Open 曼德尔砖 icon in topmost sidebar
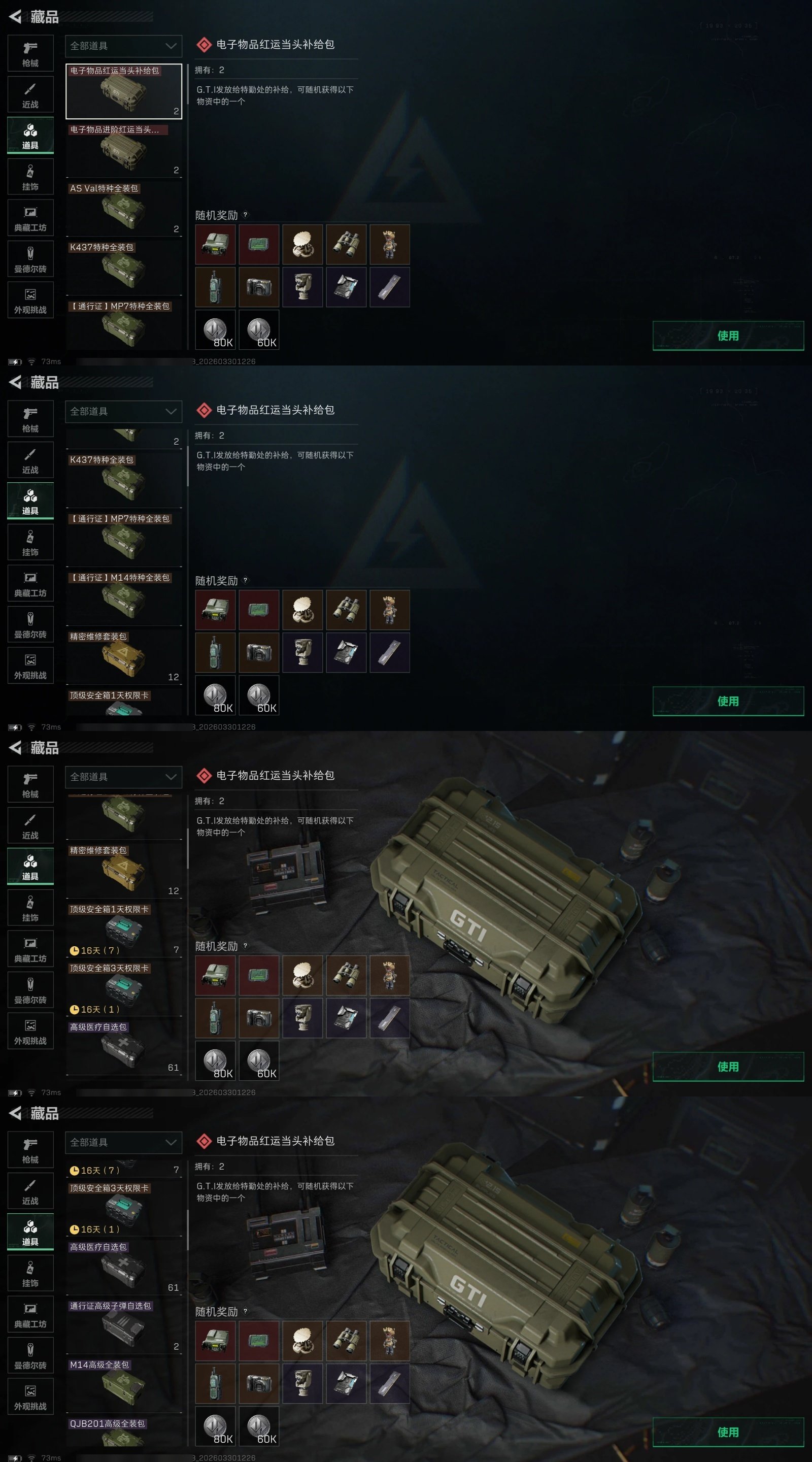 pyautogui.click(x=30, y=259)
